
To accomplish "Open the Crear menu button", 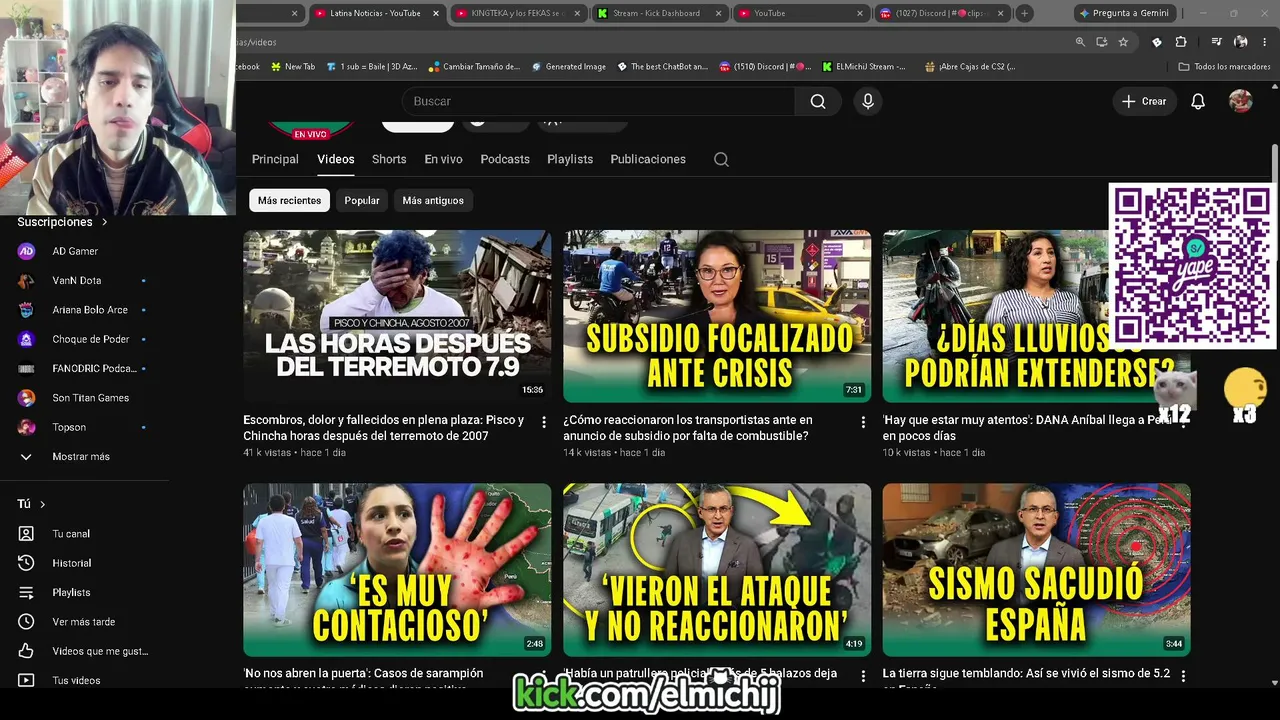I will (x=1145, y=101).
